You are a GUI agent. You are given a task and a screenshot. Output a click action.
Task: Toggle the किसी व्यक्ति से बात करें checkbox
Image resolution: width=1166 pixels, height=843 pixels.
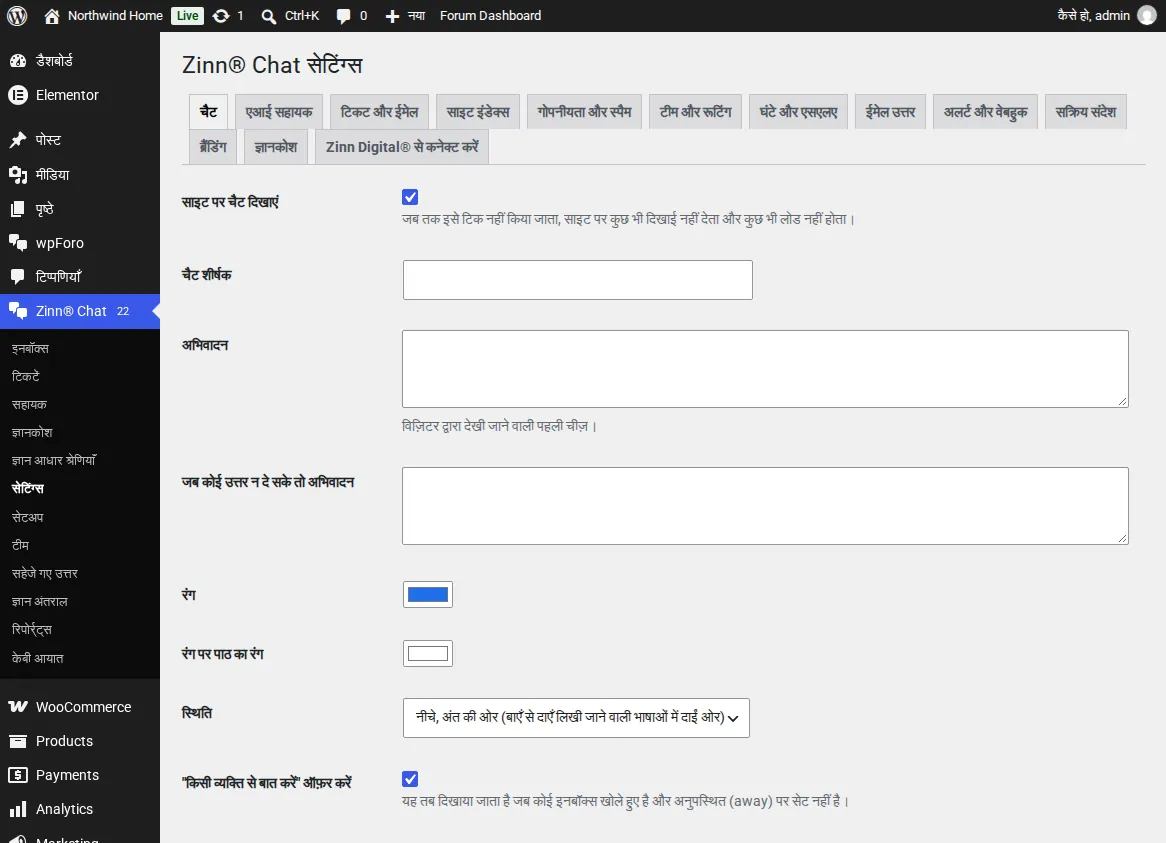point(410,779)
